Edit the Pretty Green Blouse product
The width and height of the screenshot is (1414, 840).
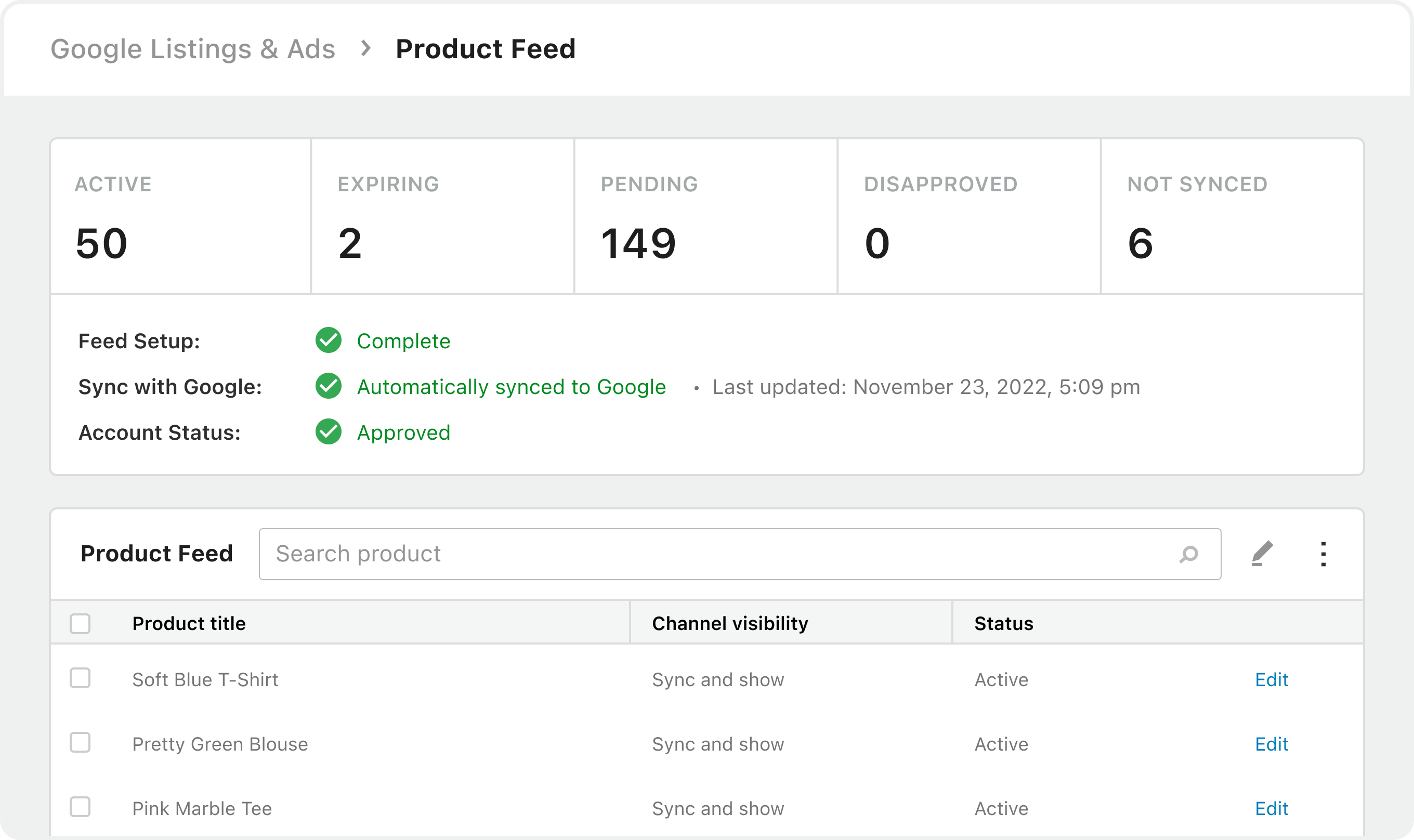pyautogui.click(x=1272, y=744)
